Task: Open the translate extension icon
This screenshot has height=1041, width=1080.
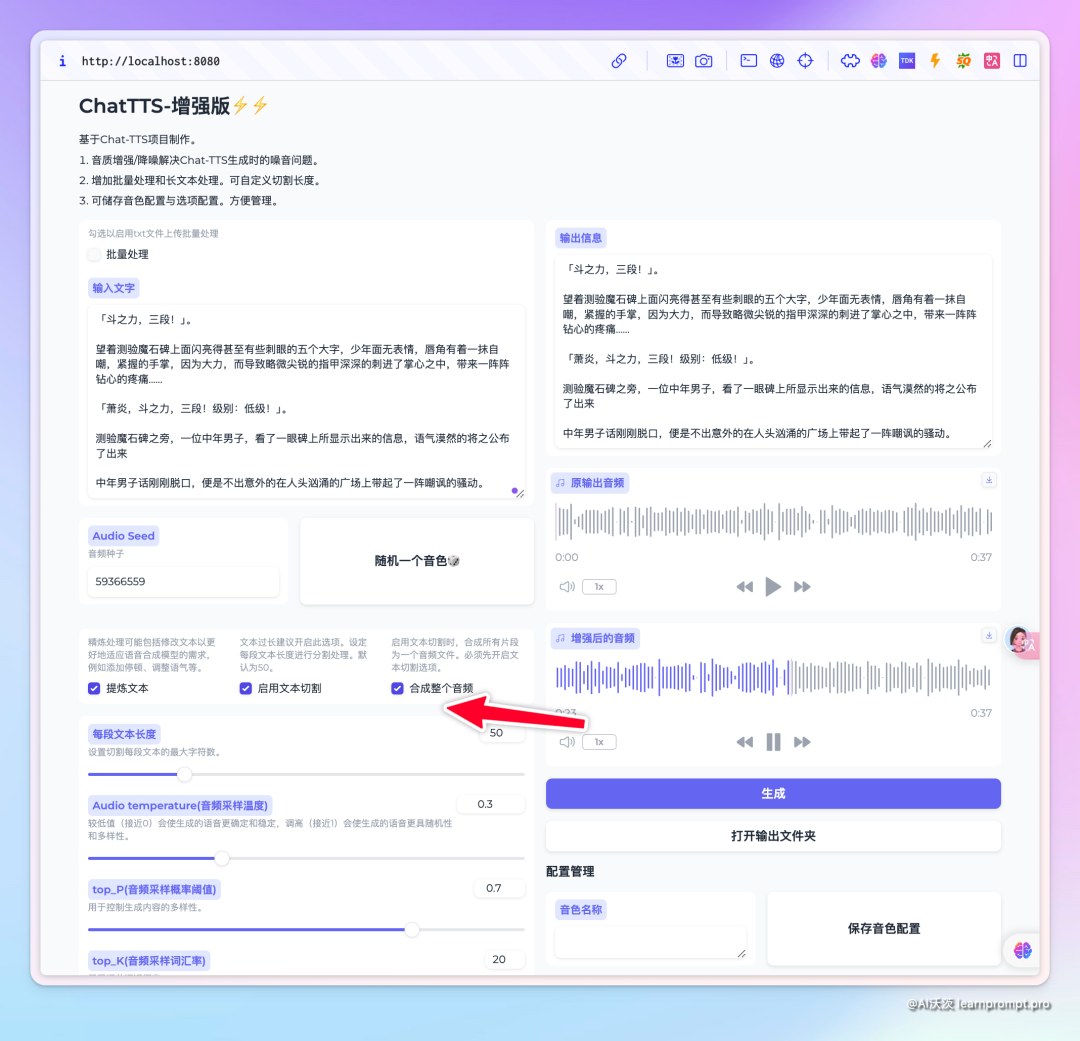Action: [991, 60]
